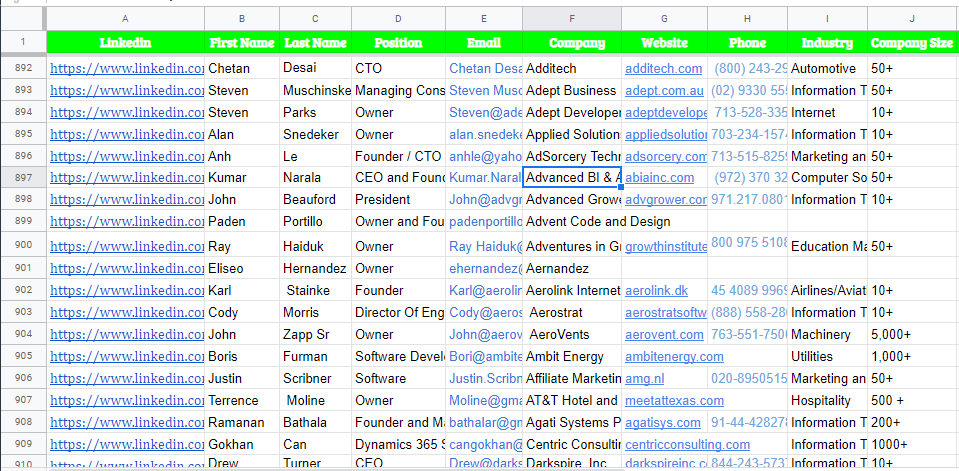The height and width of the screenshot is (471, 959).
Task: Open LinkedIn link in Boris Furman's row
Action: [x=127, y=356]
